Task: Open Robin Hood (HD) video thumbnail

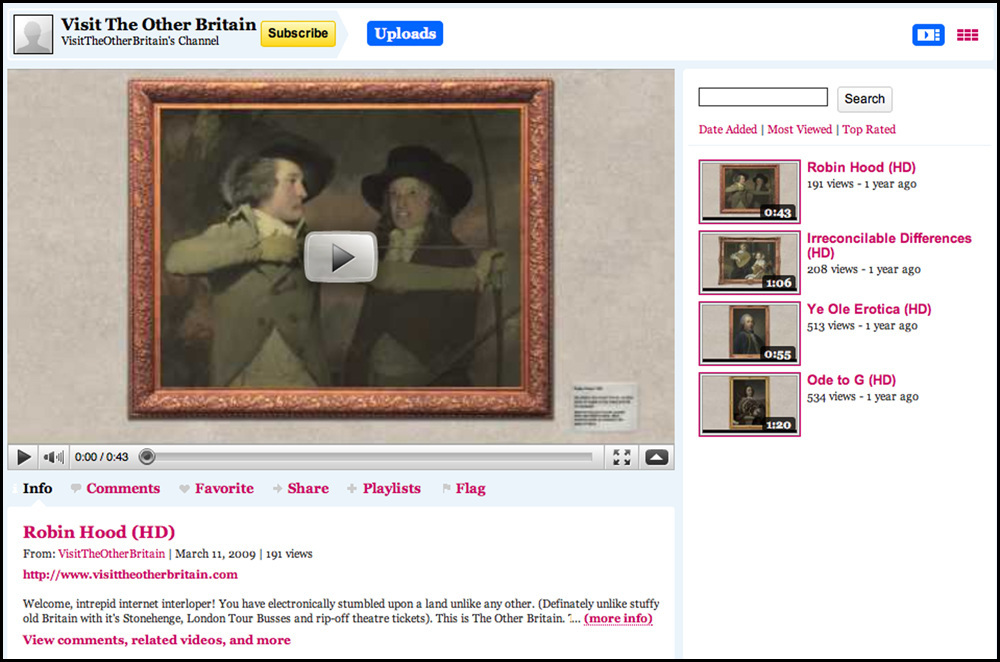Action: click(749, 191)
